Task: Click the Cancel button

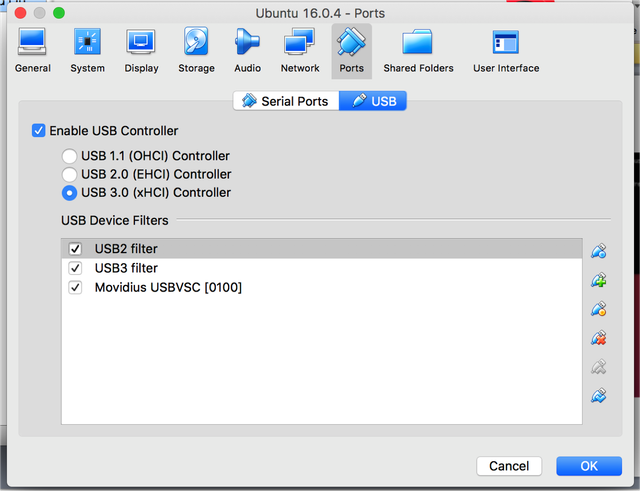Action: pos(509,466)
